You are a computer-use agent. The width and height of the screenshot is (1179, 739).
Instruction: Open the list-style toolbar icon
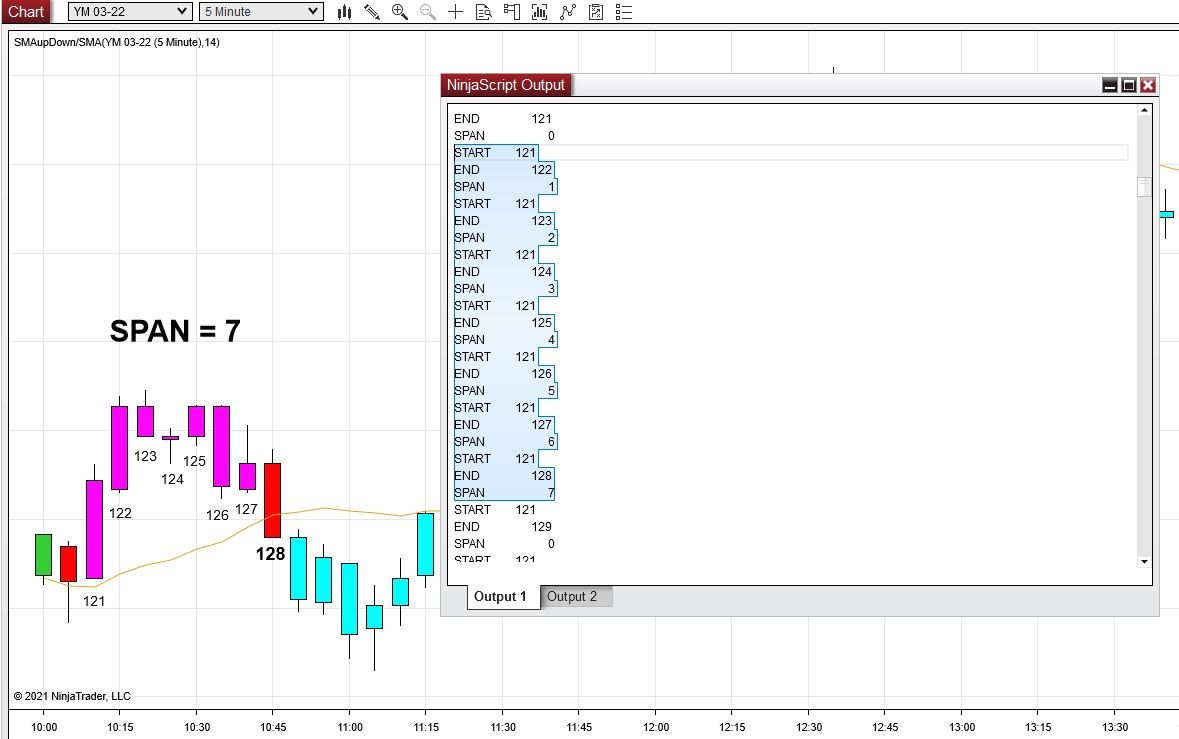coord(623,12)
